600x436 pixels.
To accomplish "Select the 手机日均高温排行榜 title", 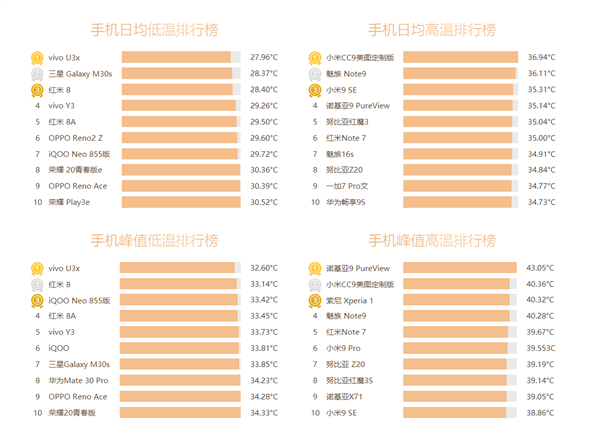I will [432, 29].
